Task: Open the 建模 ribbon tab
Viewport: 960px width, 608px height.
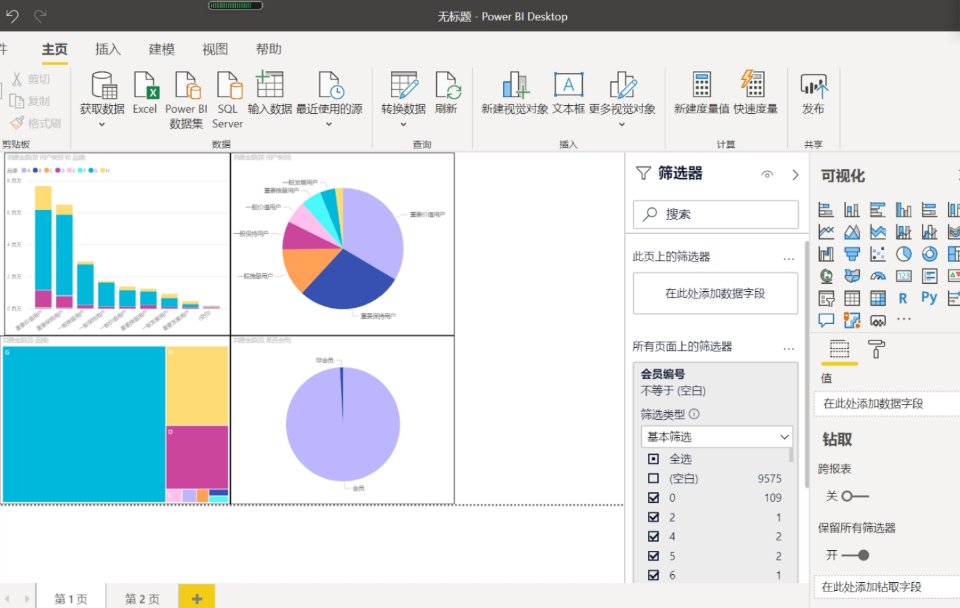Action: pos(162,49)
